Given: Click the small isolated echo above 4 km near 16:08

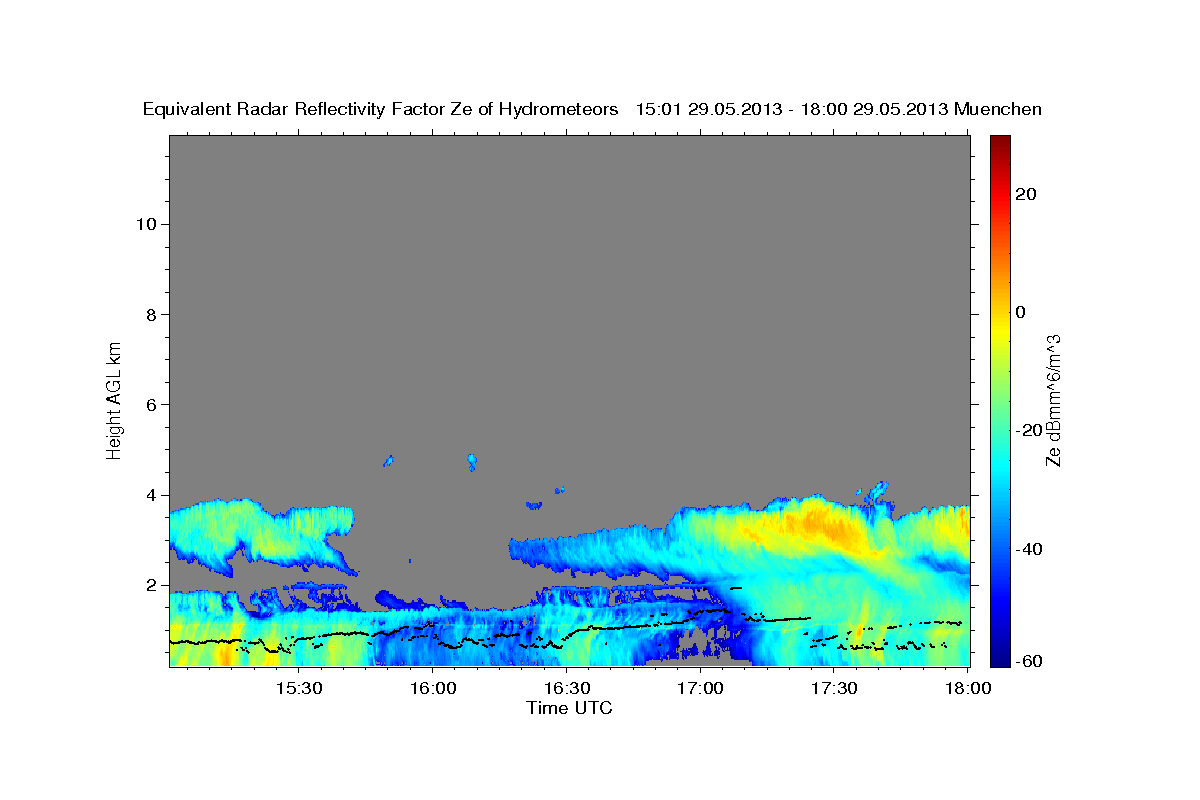Looking at the screenshot, I should [x=472, y=461].
